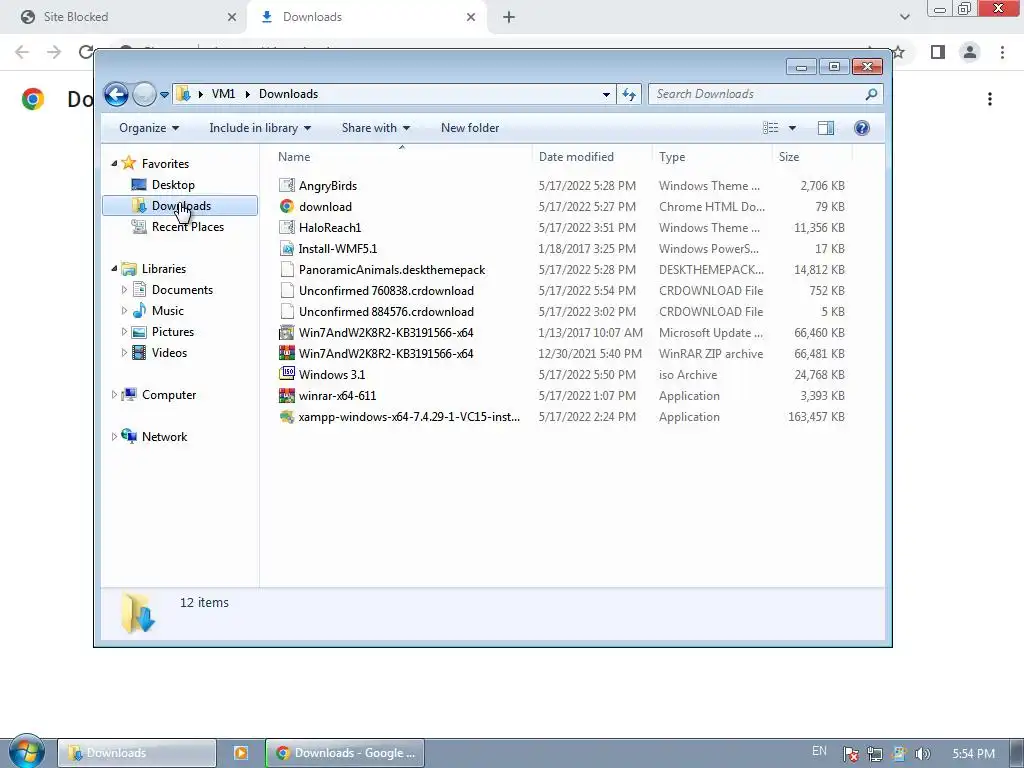Click the VM1 breadcrumb in address bar
This screenshot has width=1024, height=768.
tap(223, 94)
